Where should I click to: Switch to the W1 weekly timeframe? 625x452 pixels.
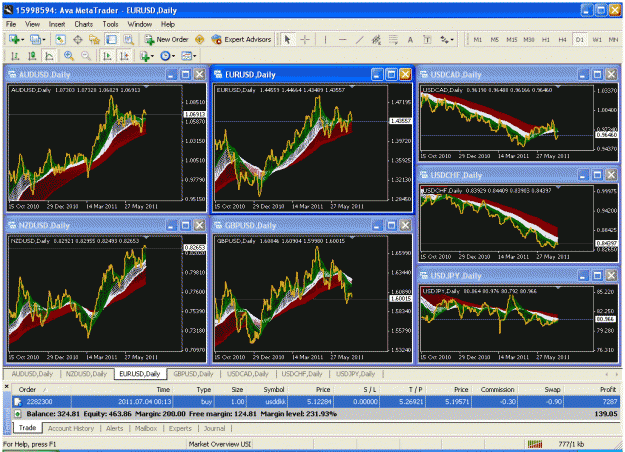pyautogui.click(x=597, y=39)
